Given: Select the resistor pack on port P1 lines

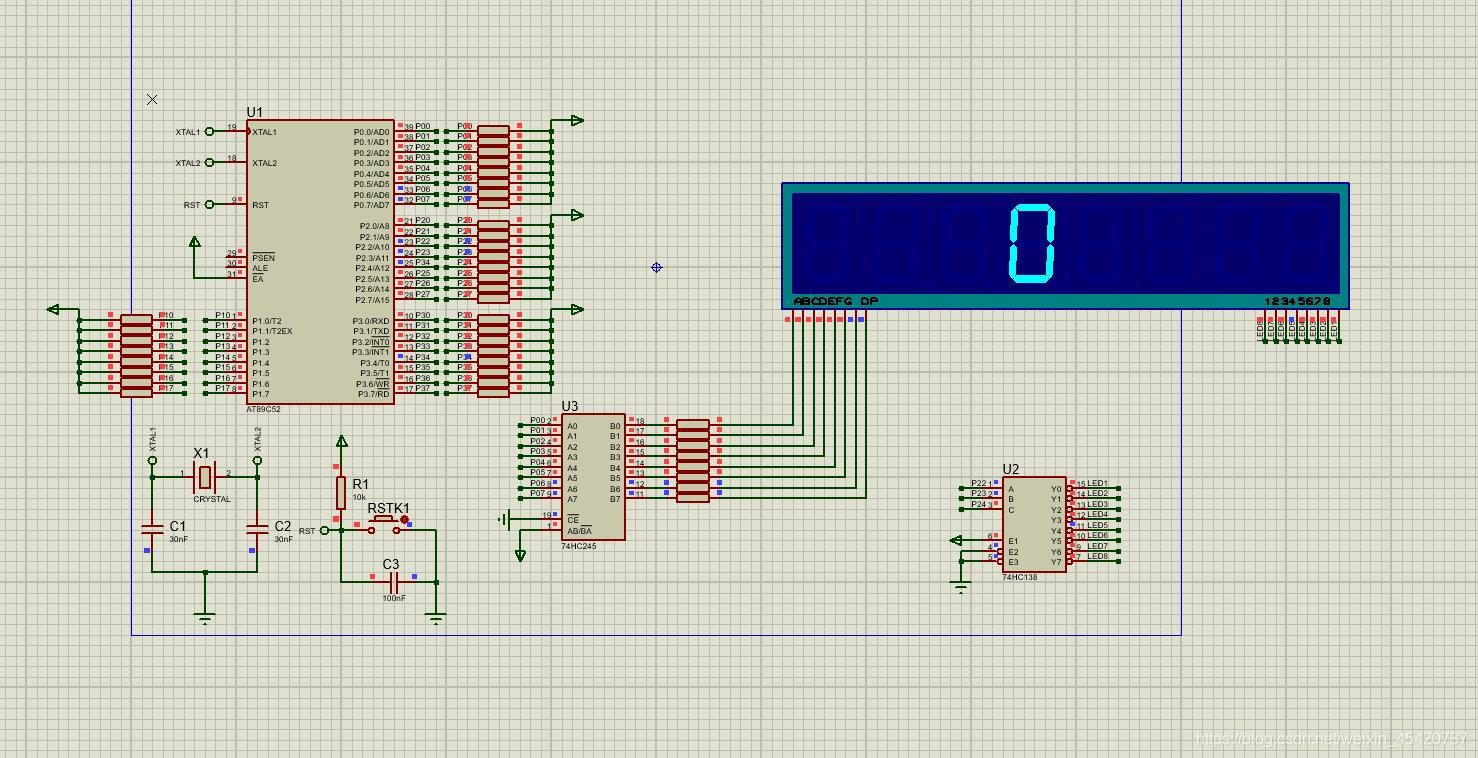Looking at the screenshot, I should pos(136,355).
